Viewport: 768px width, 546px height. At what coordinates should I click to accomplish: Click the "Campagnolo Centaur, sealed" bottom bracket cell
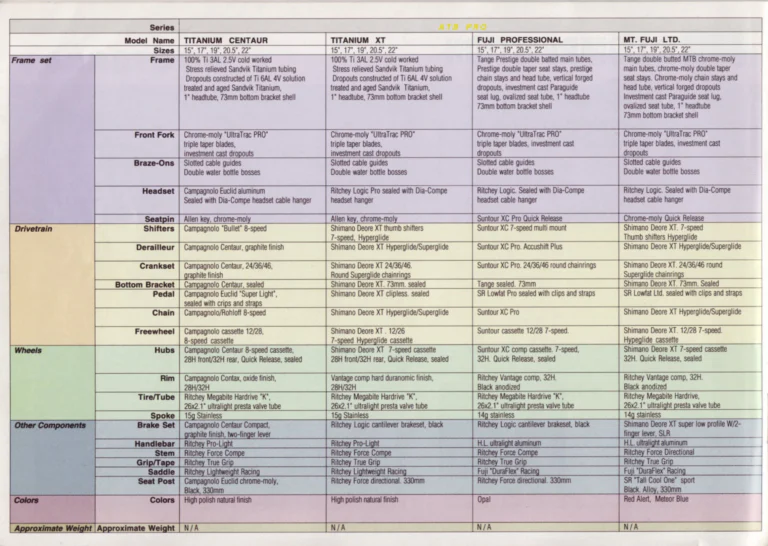click(x=224, y=285)
